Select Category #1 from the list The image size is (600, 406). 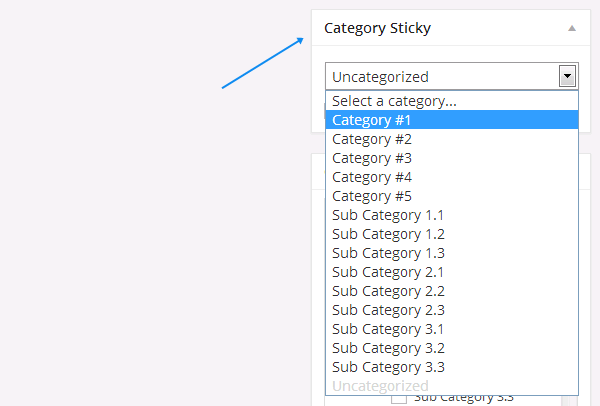[452, 120]
